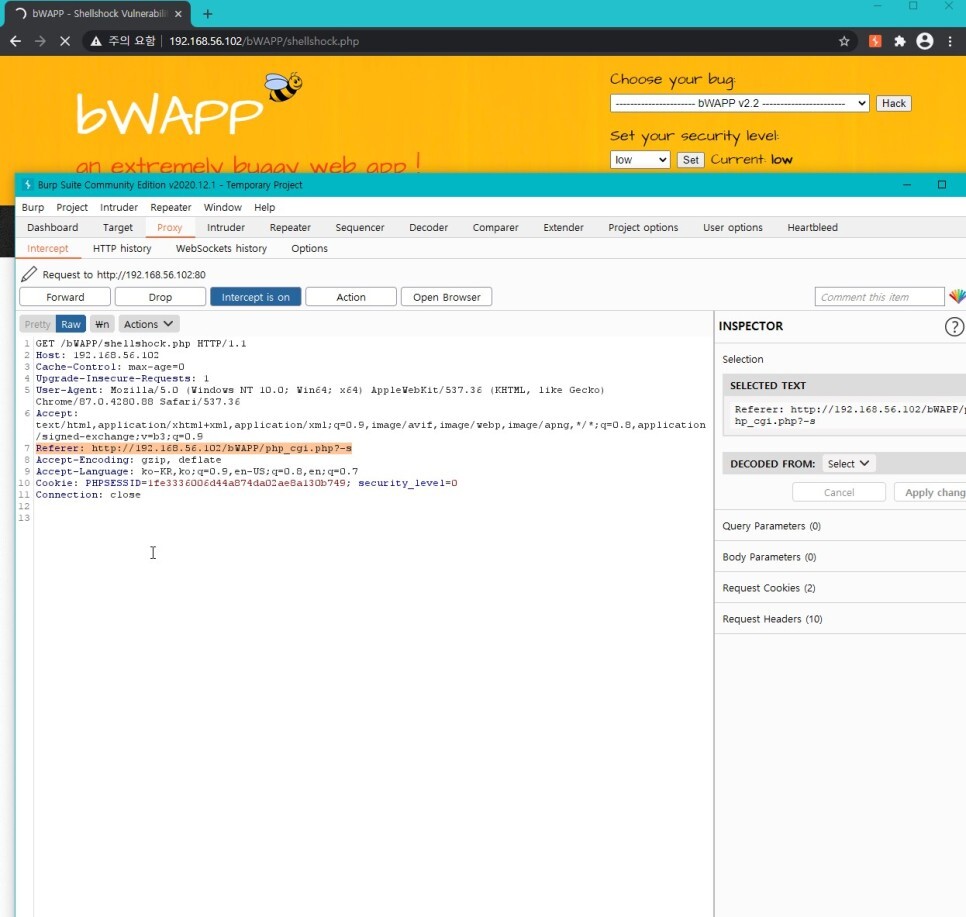The height and width of the screenshot is (917, 966).
Task: Open Chrome profile avatar
Action: (925, 41)
